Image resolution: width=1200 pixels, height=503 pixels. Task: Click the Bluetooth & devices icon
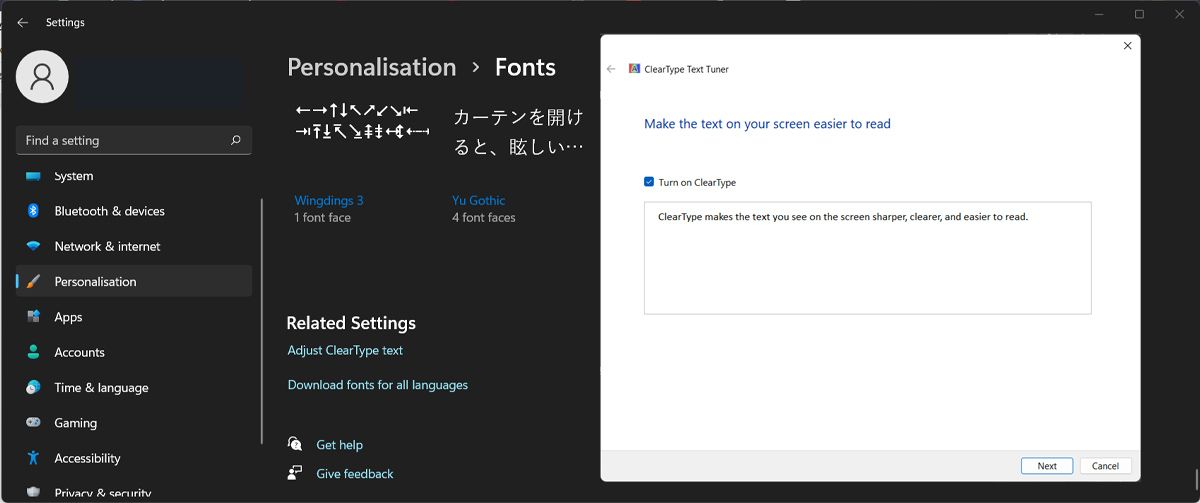pos(33,211)
